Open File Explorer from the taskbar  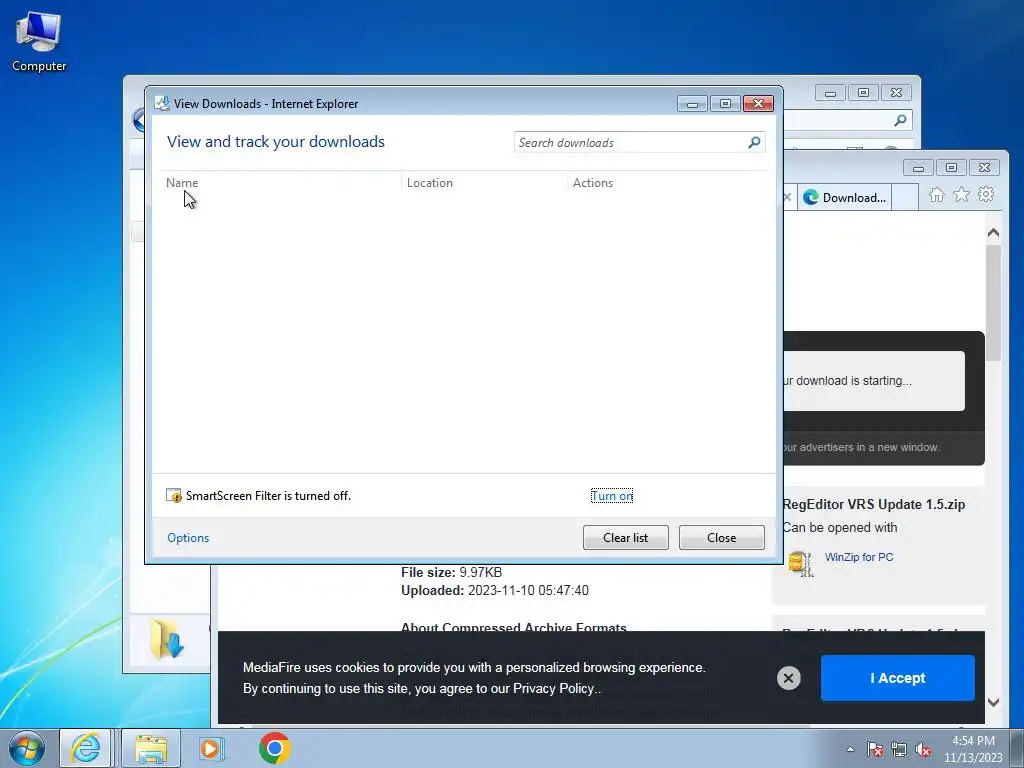point(151,748)
